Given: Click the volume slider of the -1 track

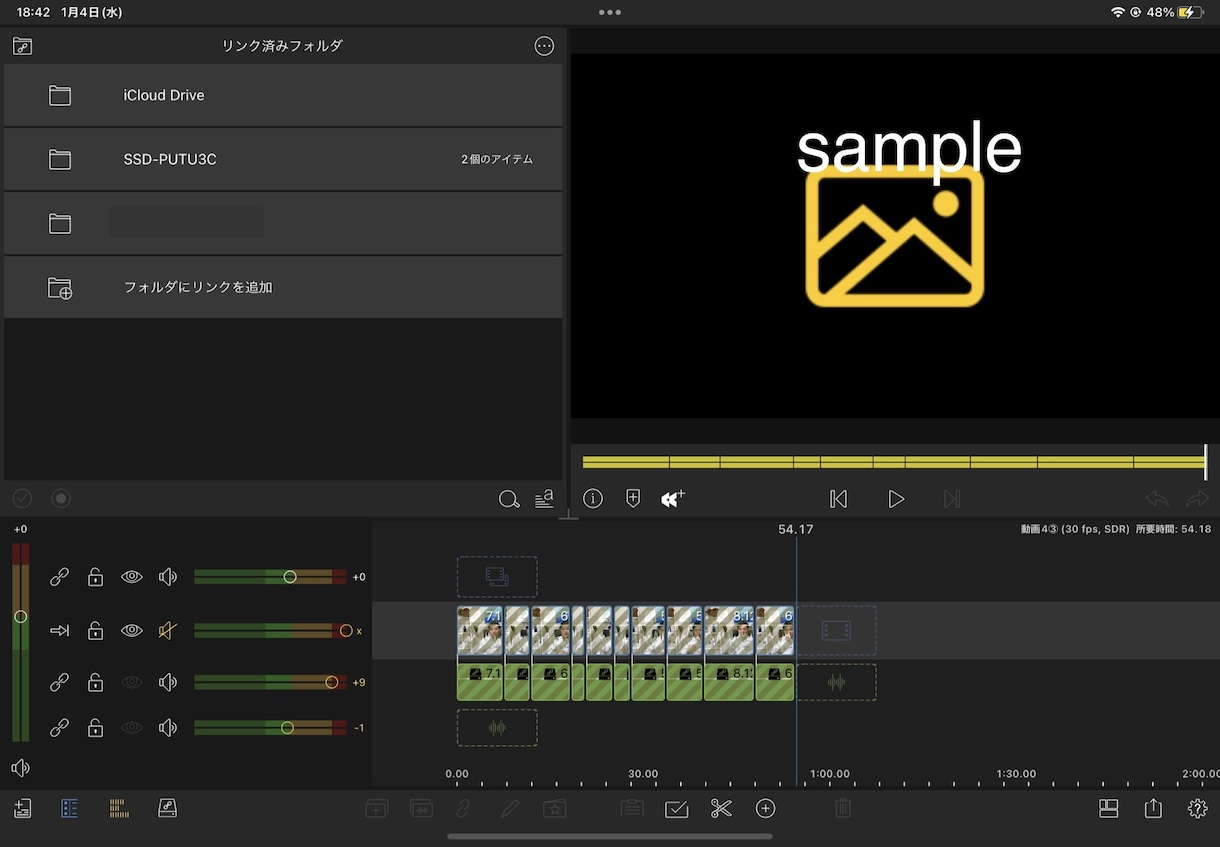Looking at the screenshot, I should pyautogui.click(x=270, y=728).
